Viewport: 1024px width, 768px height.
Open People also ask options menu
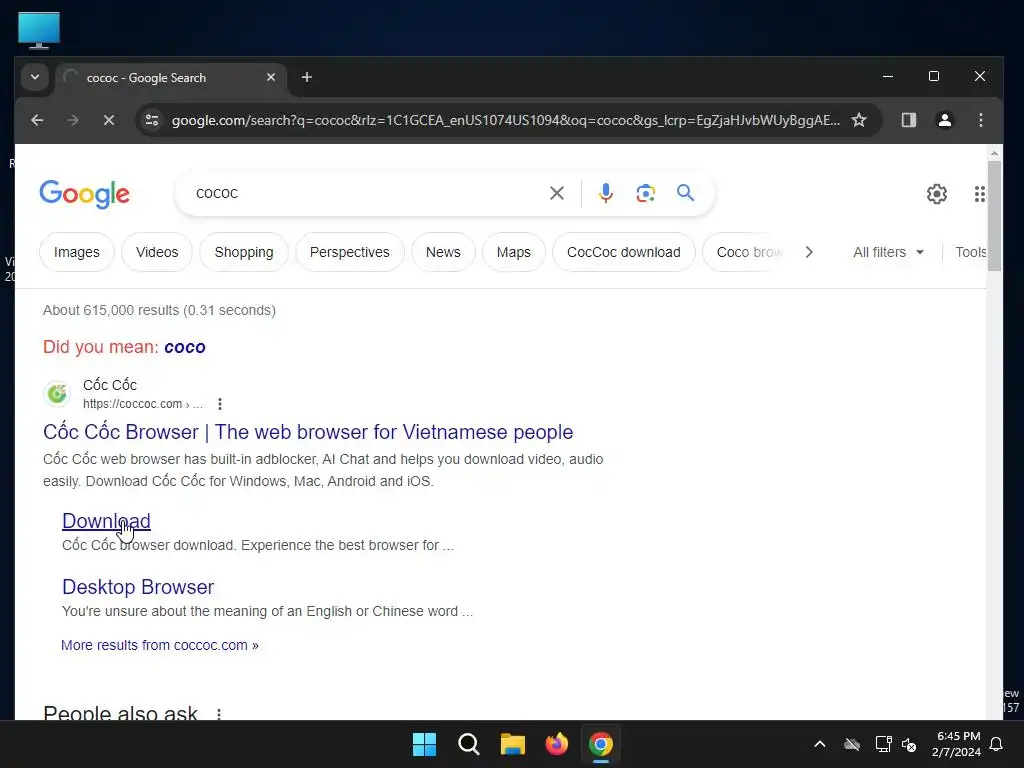tap(219, 714)
